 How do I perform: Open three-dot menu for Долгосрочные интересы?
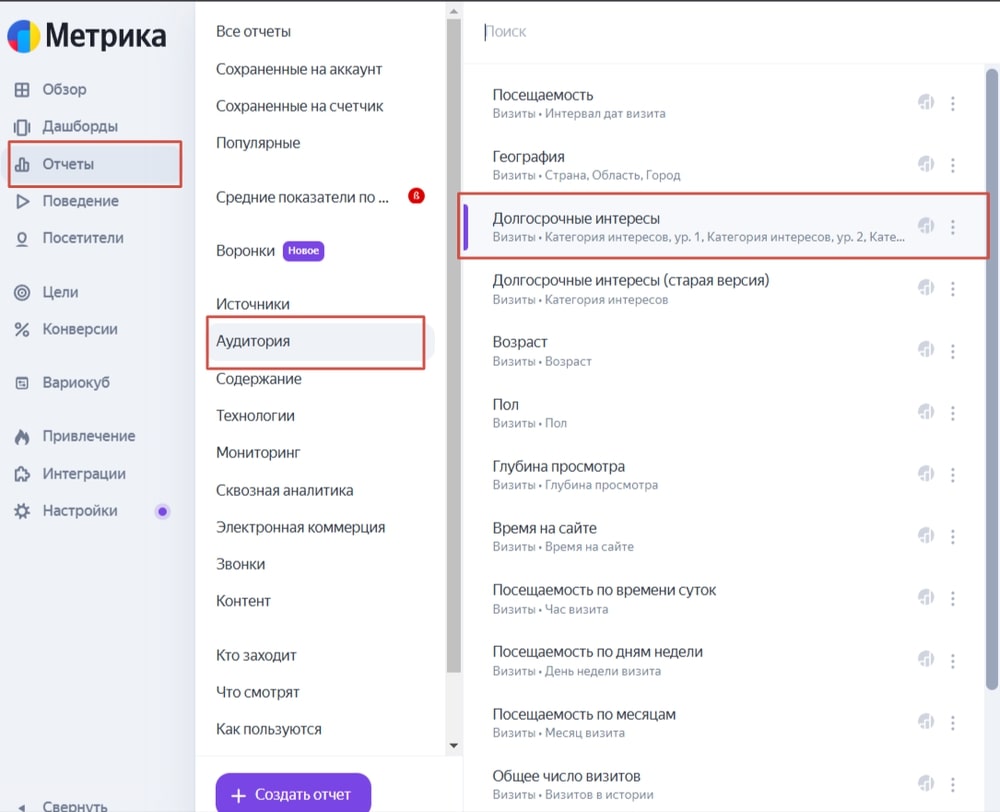[x=953, y=226]
